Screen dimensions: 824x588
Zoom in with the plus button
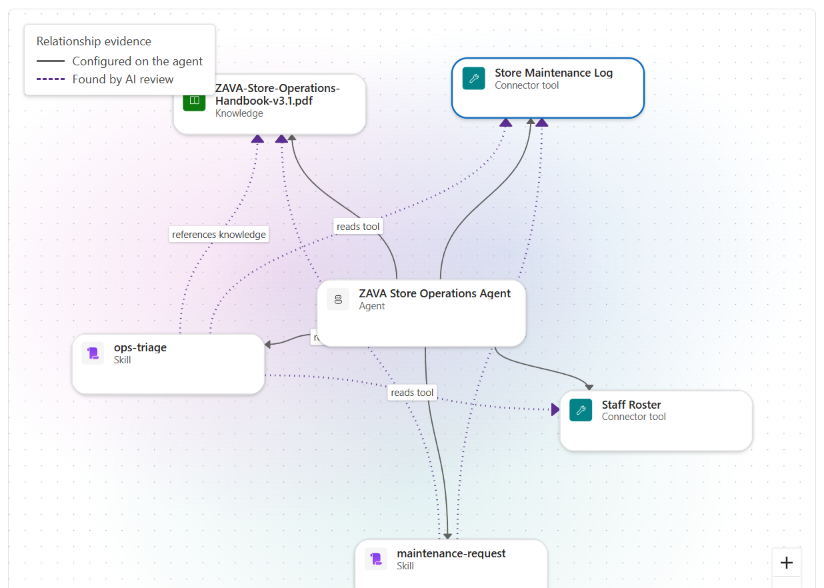[x=787, y=563]
